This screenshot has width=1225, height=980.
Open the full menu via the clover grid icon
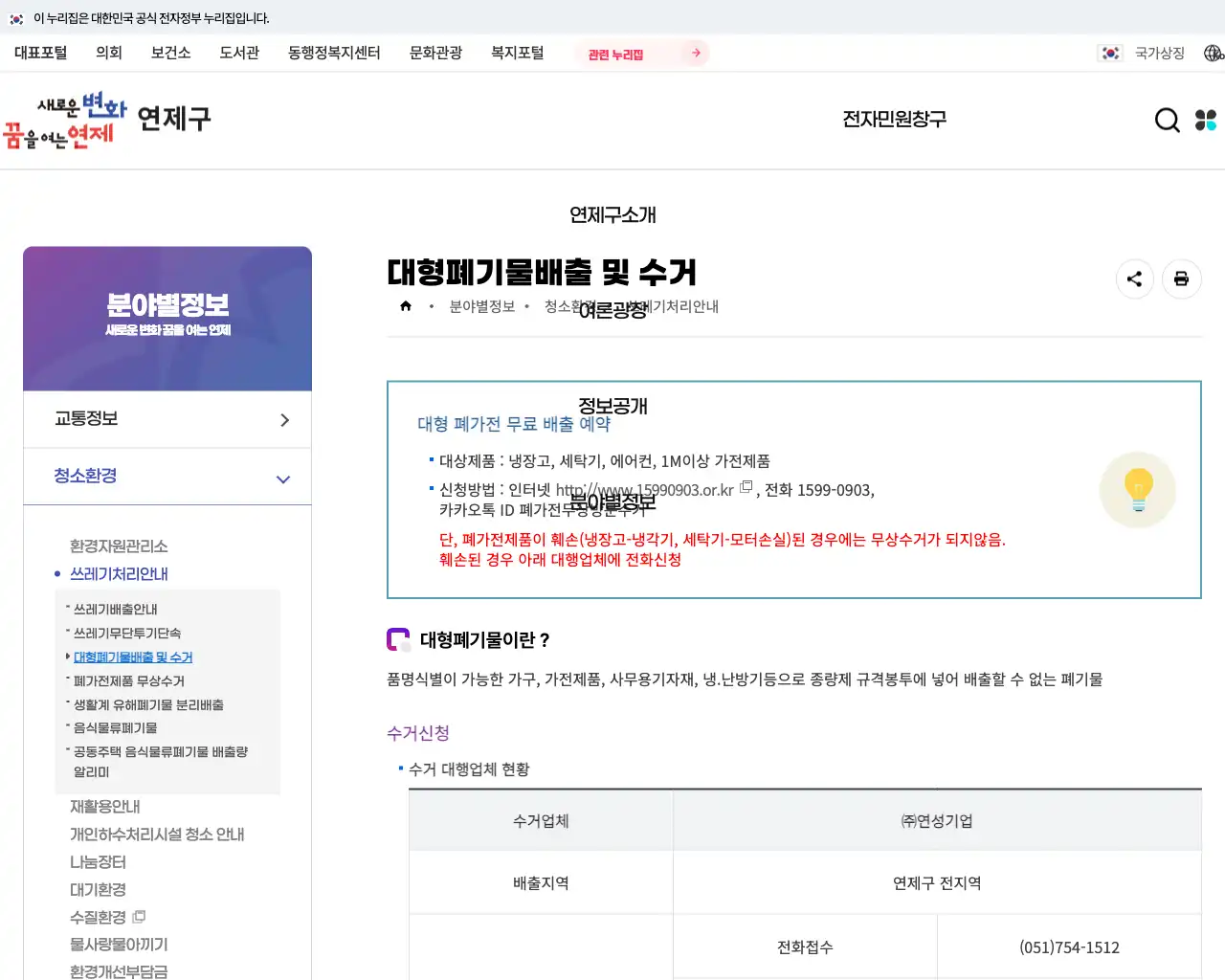[1206, 120]
